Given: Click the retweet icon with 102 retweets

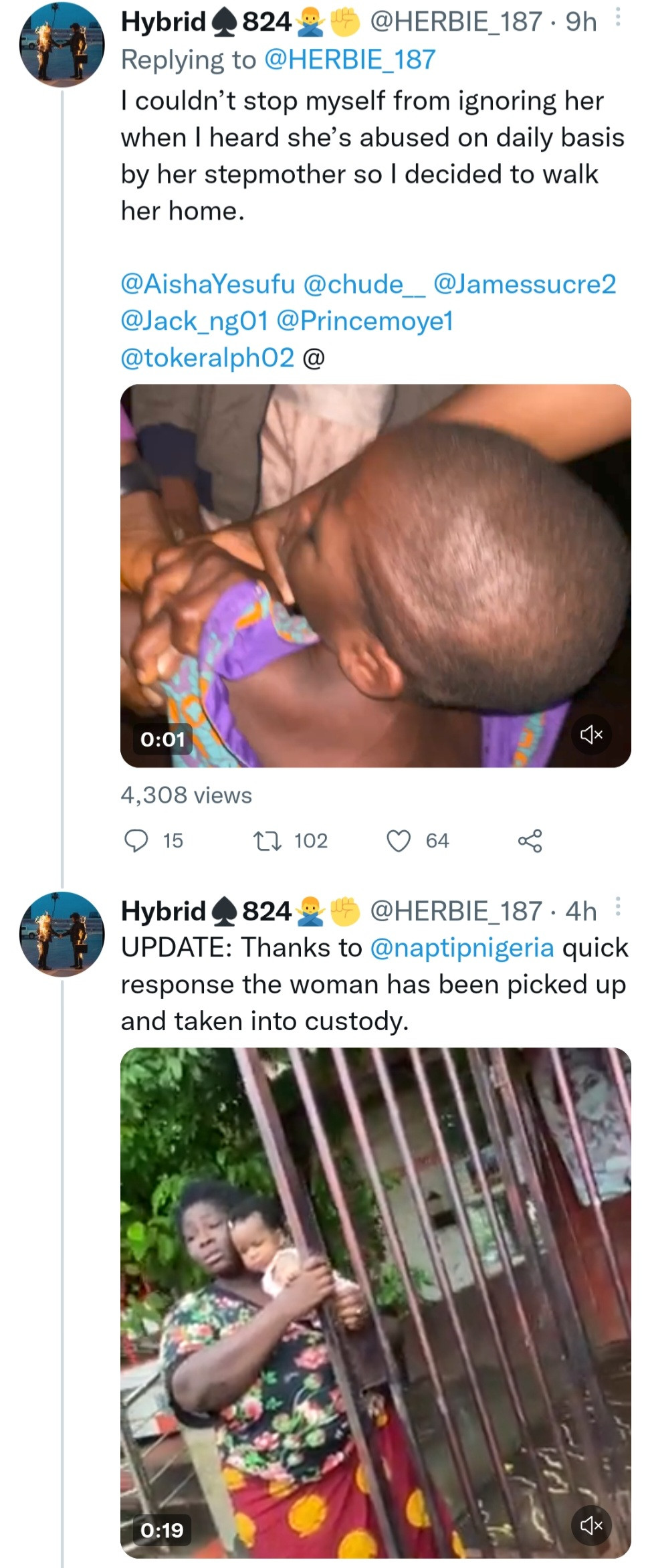Looking at the screenshot, I should (x=267, y=840).
